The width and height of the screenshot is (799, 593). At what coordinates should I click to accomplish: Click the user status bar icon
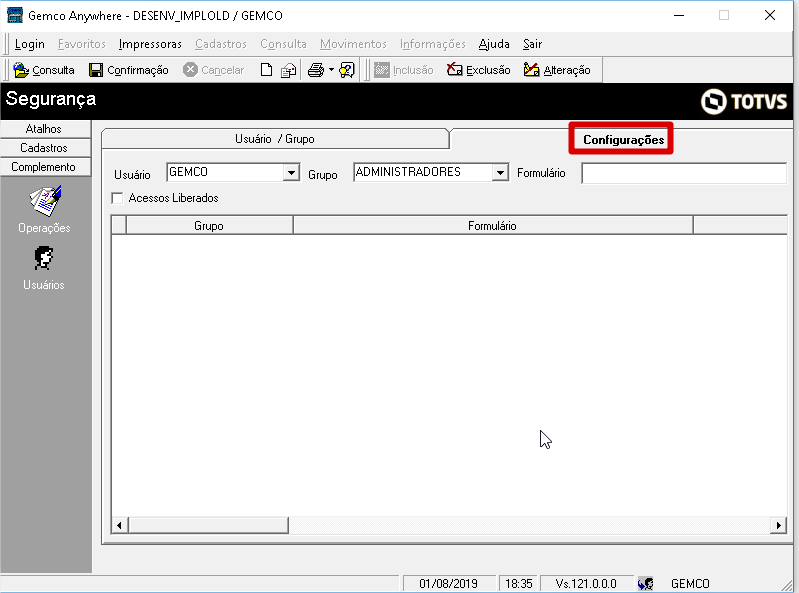[x=645, y=583]
